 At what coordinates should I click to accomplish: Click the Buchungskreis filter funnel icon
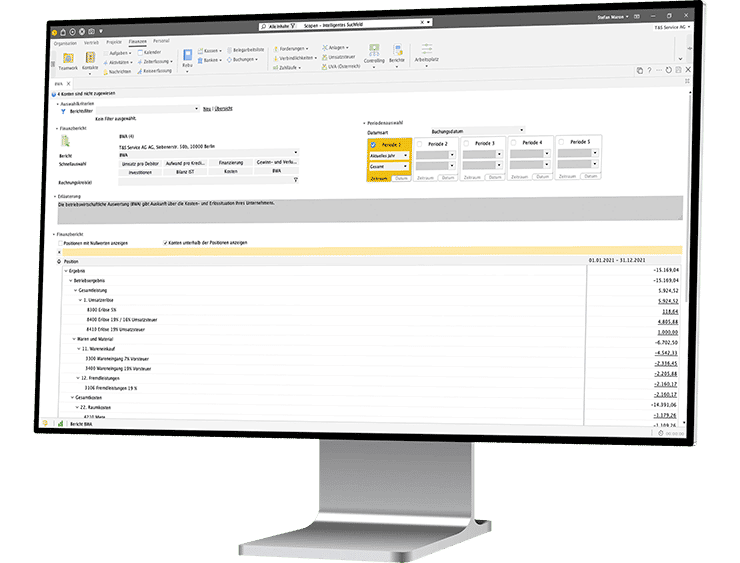point(296,180)
